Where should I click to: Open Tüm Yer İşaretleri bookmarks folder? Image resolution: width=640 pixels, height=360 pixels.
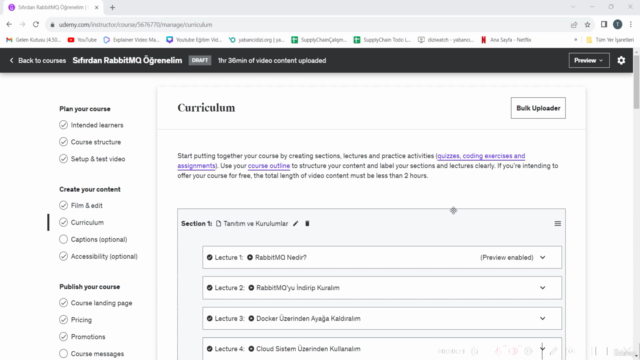tap(610, 40)
